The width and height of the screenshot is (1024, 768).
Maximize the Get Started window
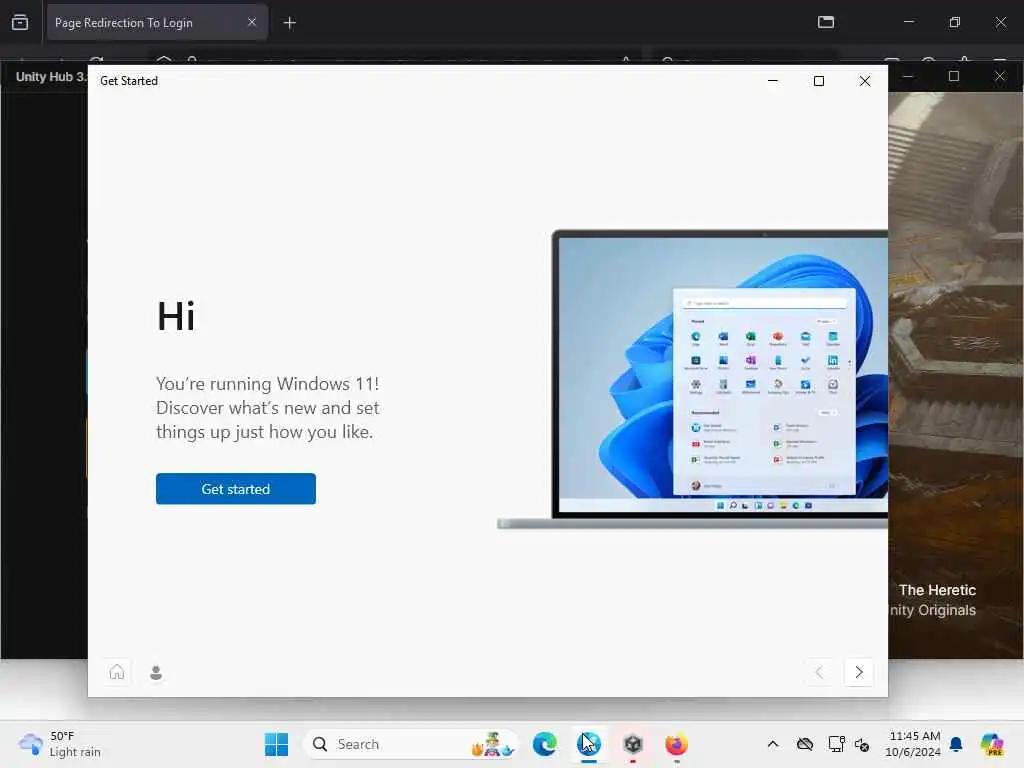click(x=819, y=80)
